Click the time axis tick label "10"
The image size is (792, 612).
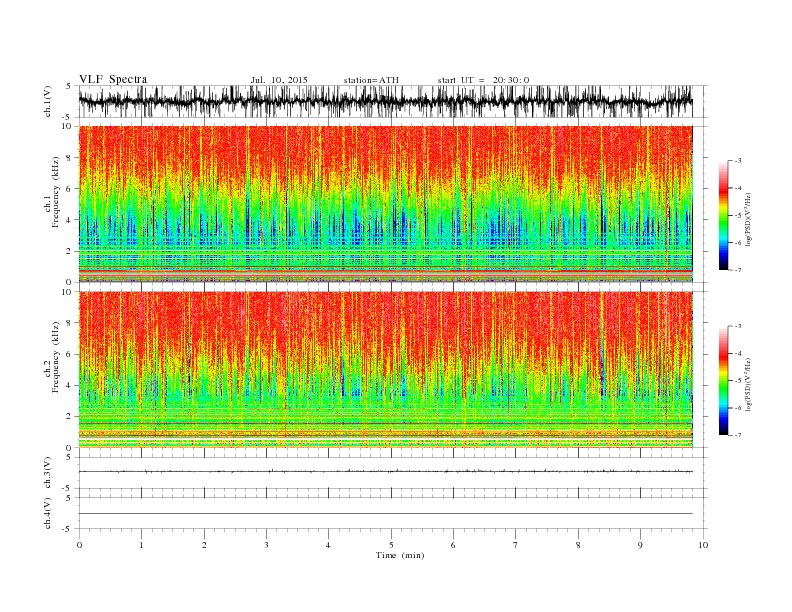[703, 545]
